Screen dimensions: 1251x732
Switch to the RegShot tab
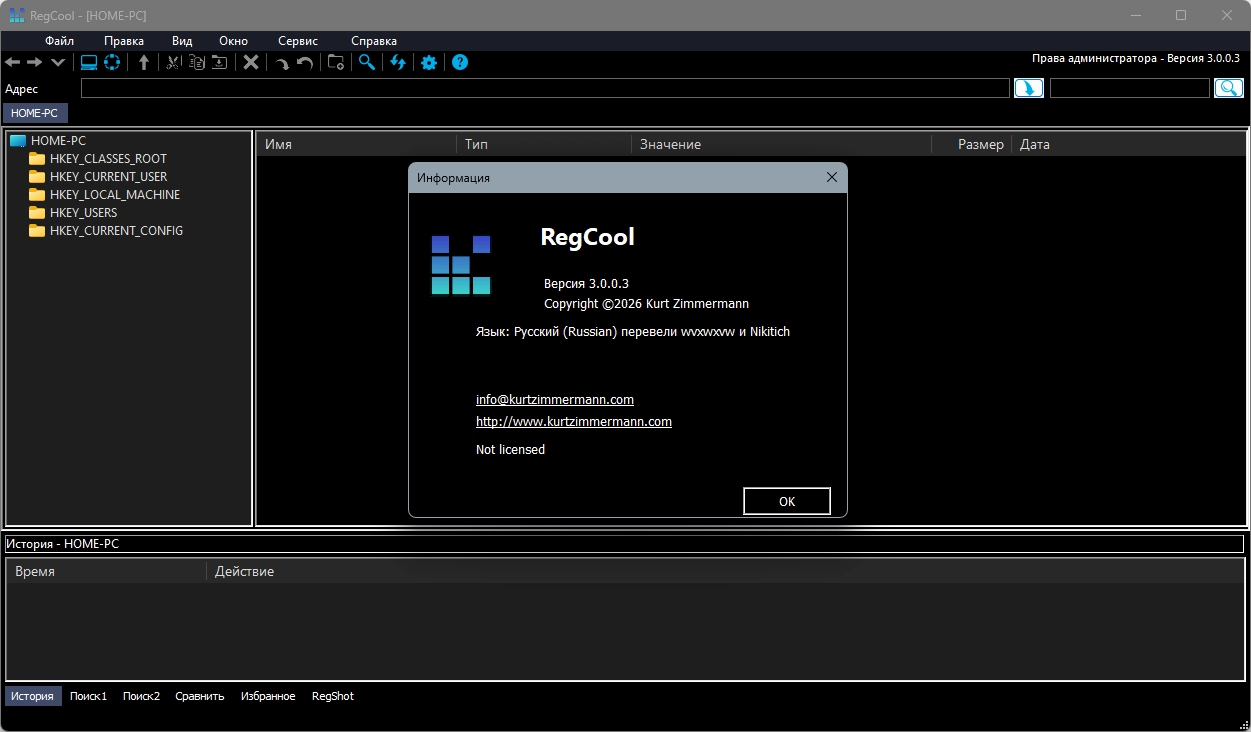(x=332, y=696)
